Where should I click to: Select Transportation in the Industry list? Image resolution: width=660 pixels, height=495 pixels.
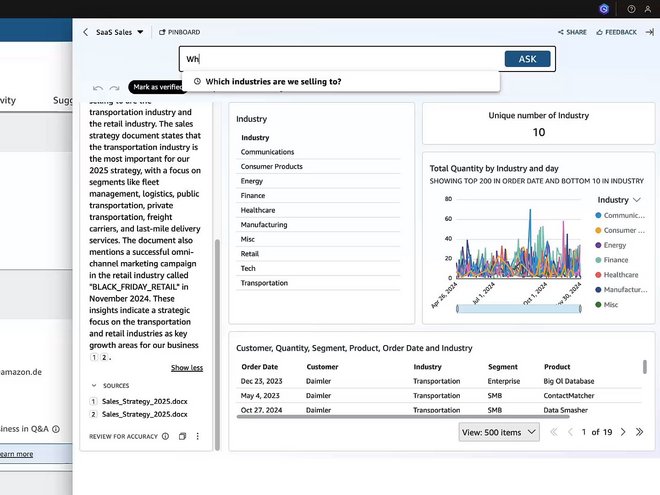(x=264, y=283)
